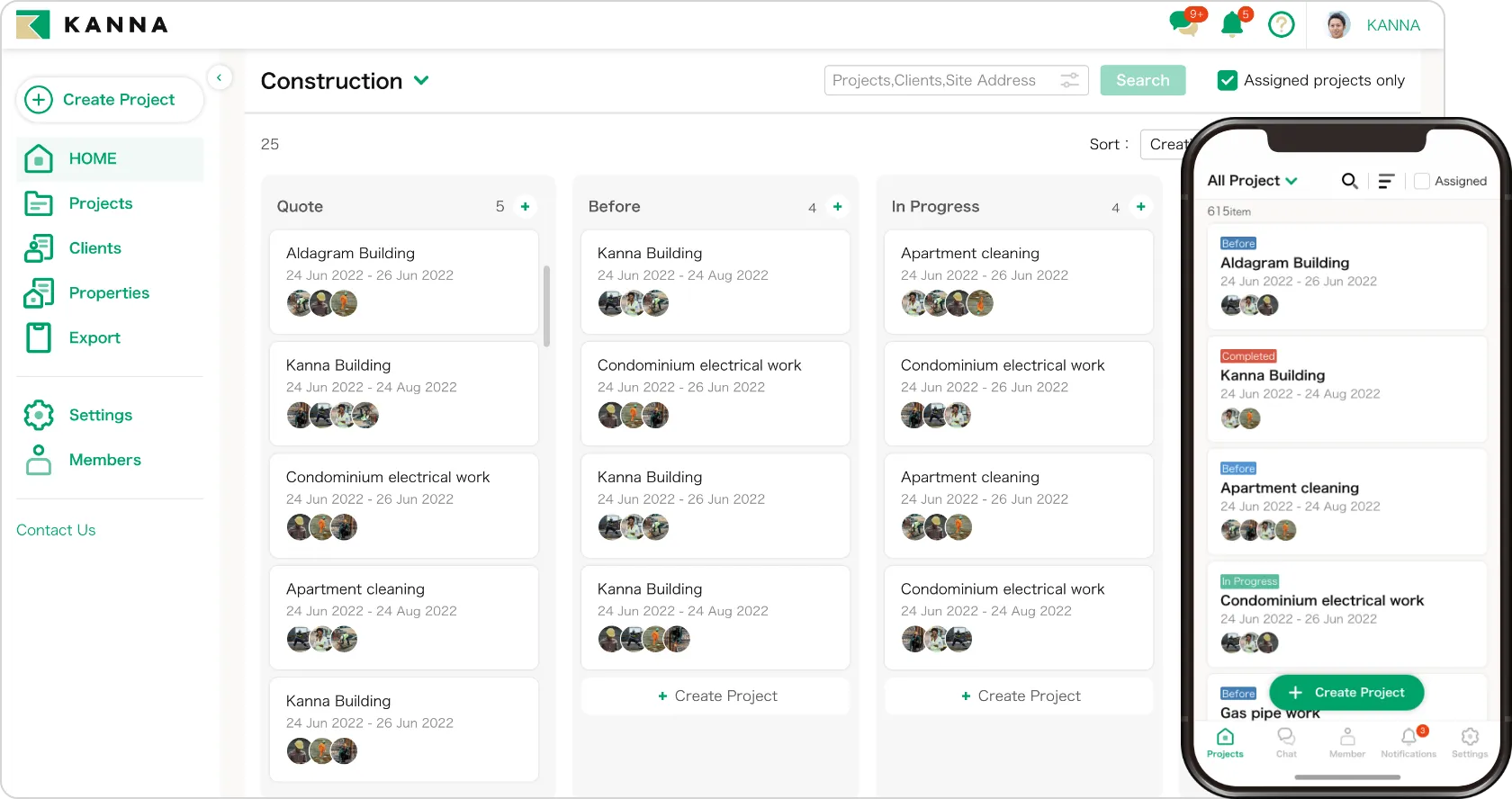
Task: Open search filter options icon
Action: tap(1069, 80)
